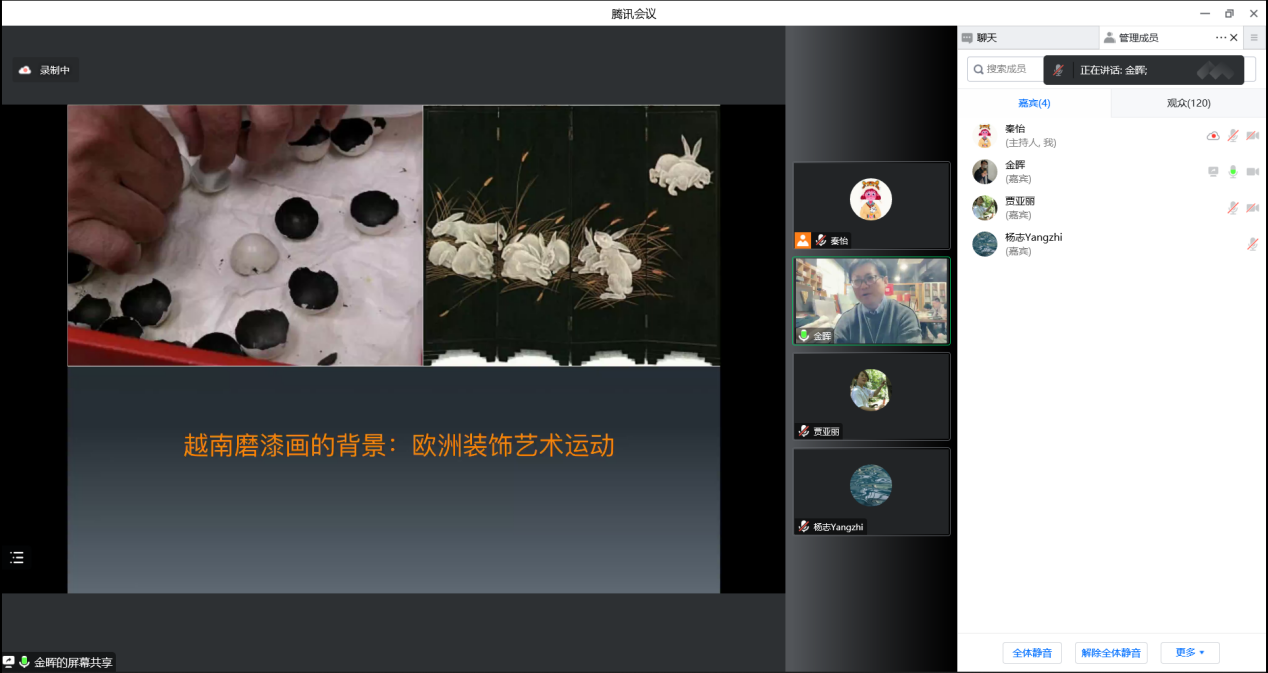The height and width of the screenshot is (673, 1268).
Task: Click the orange host icon on 秦怡's video tile
Action: coord(802,240)
